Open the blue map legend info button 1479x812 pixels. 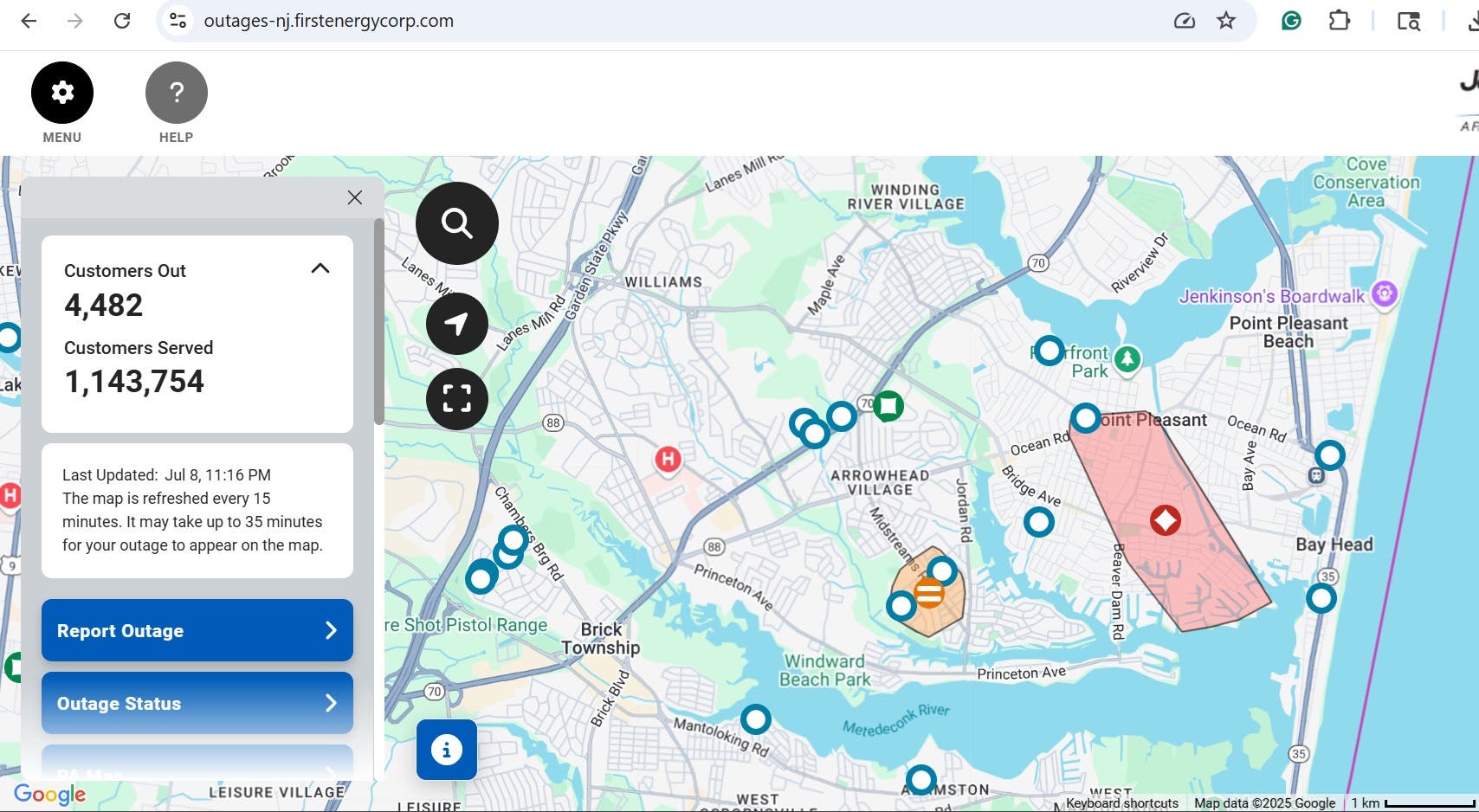pos(447,750)
